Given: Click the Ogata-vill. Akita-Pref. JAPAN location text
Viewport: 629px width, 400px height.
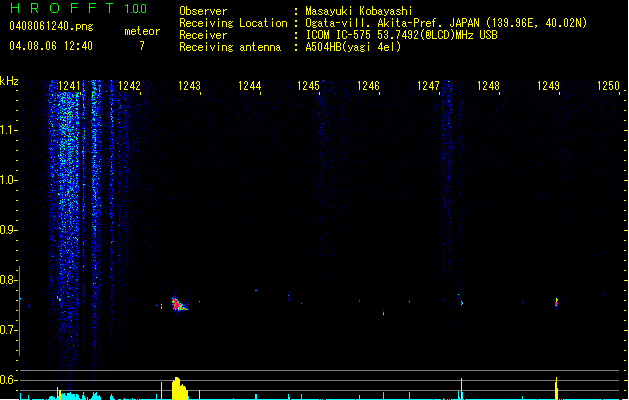Looking at the screenshot, I should 446,23.
